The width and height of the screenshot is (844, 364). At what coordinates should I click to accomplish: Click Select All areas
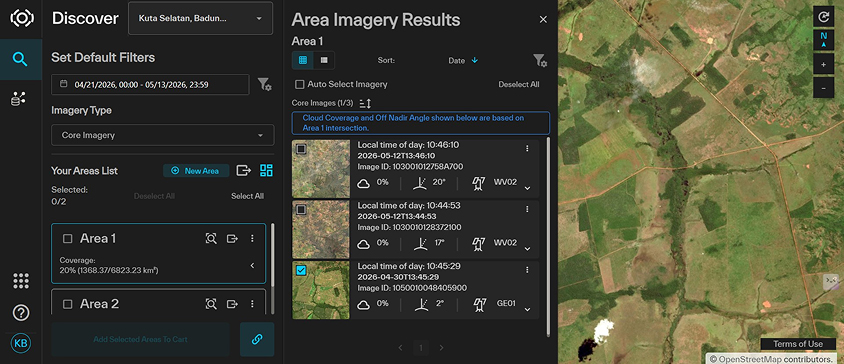coord(248,196)
